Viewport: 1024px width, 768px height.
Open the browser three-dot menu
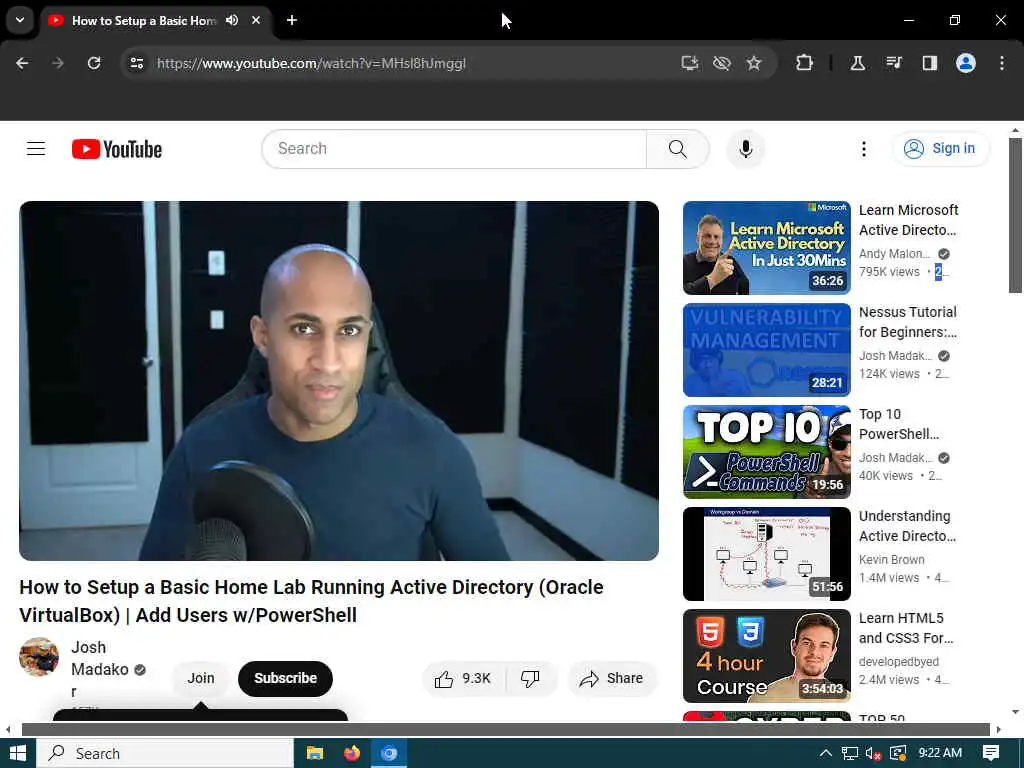(1002, 63)
